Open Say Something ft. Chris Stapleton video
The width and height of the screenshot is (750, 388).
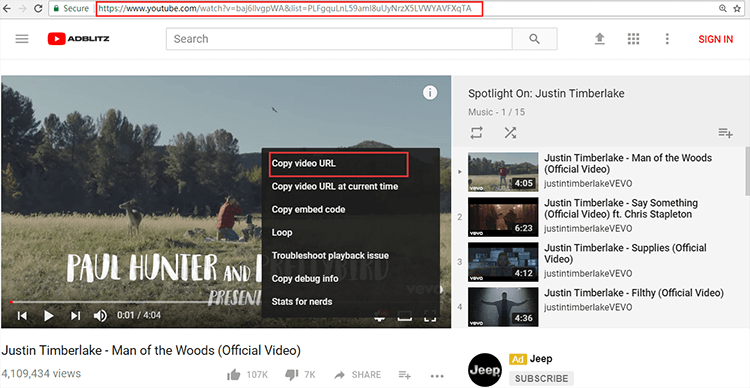click(621, 208)
